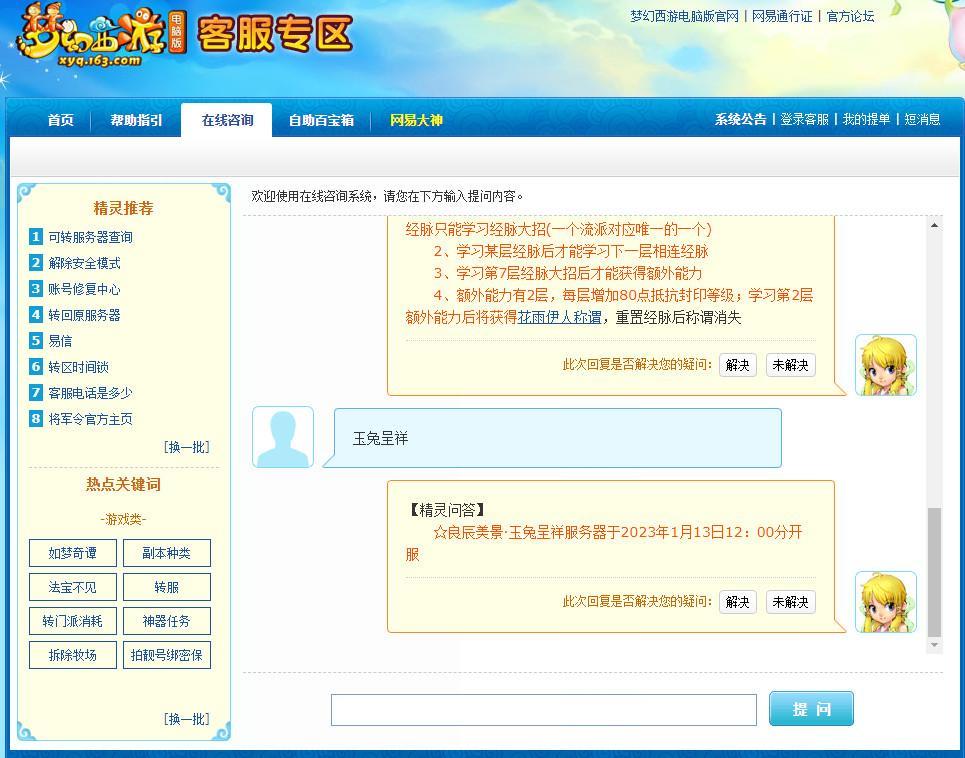The width and height of the screenshot is (965, 758).
Task: Open 网易通行证 link
Action: click(782, 17)
